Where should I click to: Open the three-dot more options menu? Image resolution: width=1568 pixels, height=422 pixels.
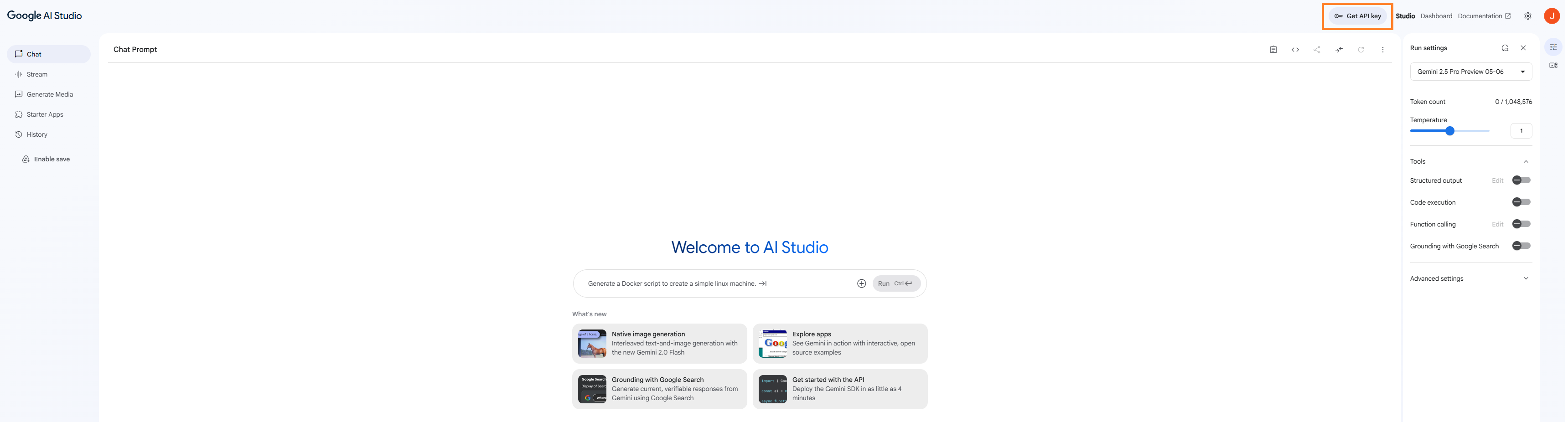click(1382, 50)
